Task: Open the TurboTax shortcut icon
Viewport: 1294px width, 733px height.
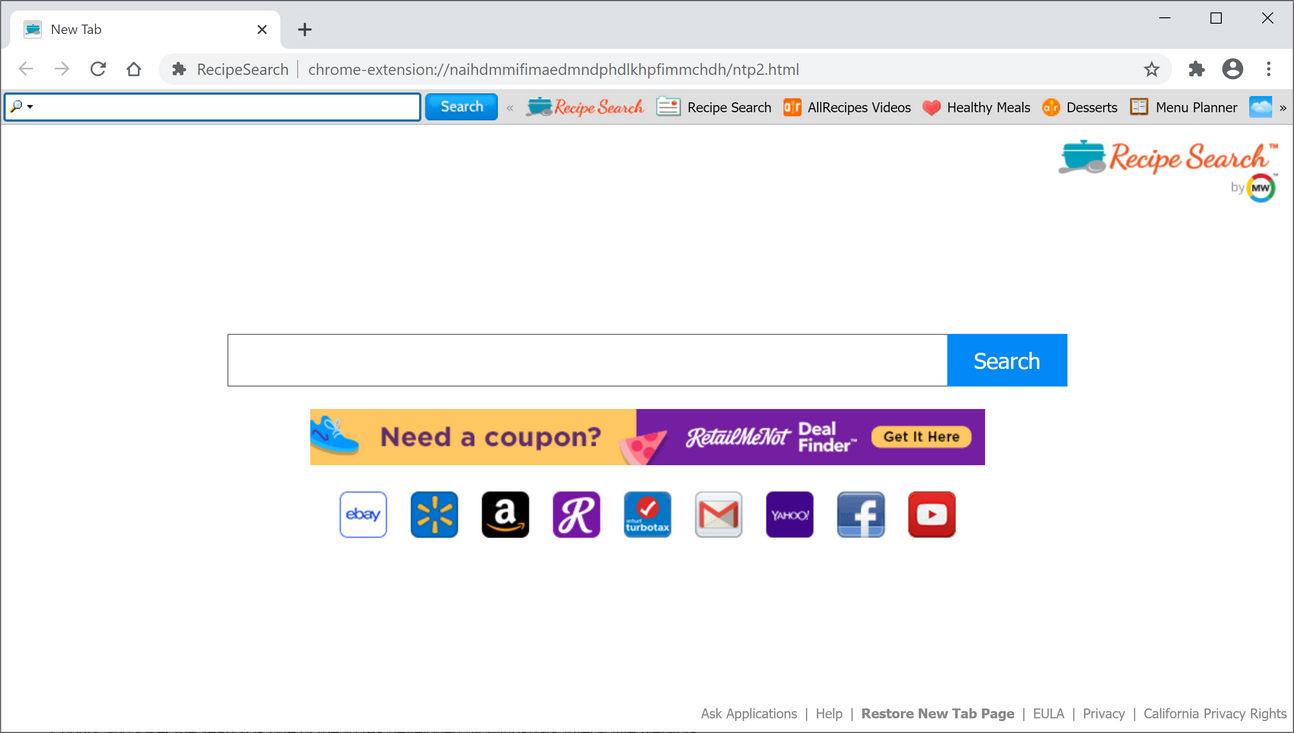Action: [647, 514]
